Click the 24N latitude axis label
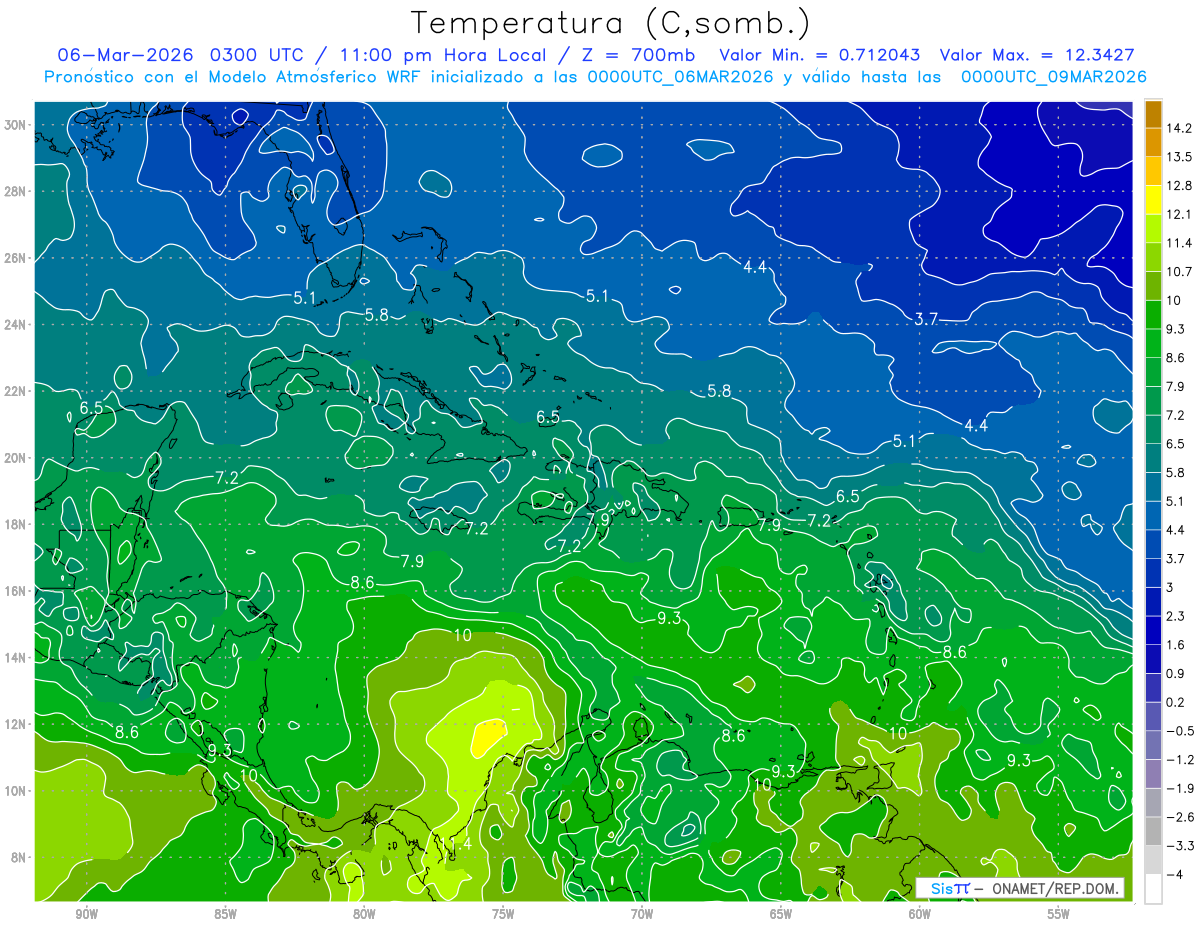This screenshot has width=1200, height=927. tap(17, 325)
